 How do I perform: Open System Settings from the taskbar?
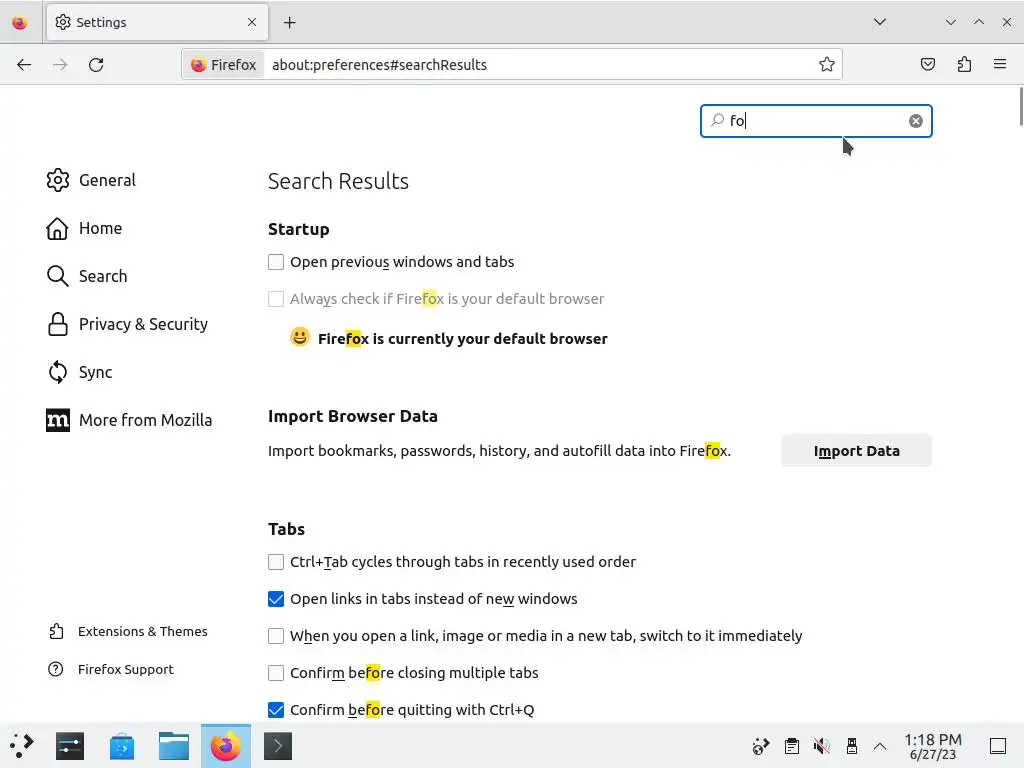[70, 746]
